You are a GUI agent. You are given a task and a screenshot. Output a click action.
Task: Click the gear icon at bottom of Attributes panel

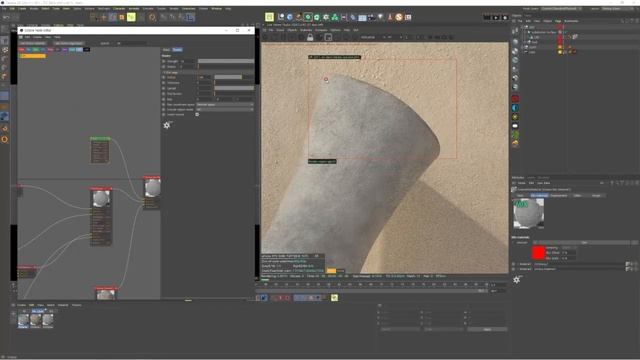517,280
